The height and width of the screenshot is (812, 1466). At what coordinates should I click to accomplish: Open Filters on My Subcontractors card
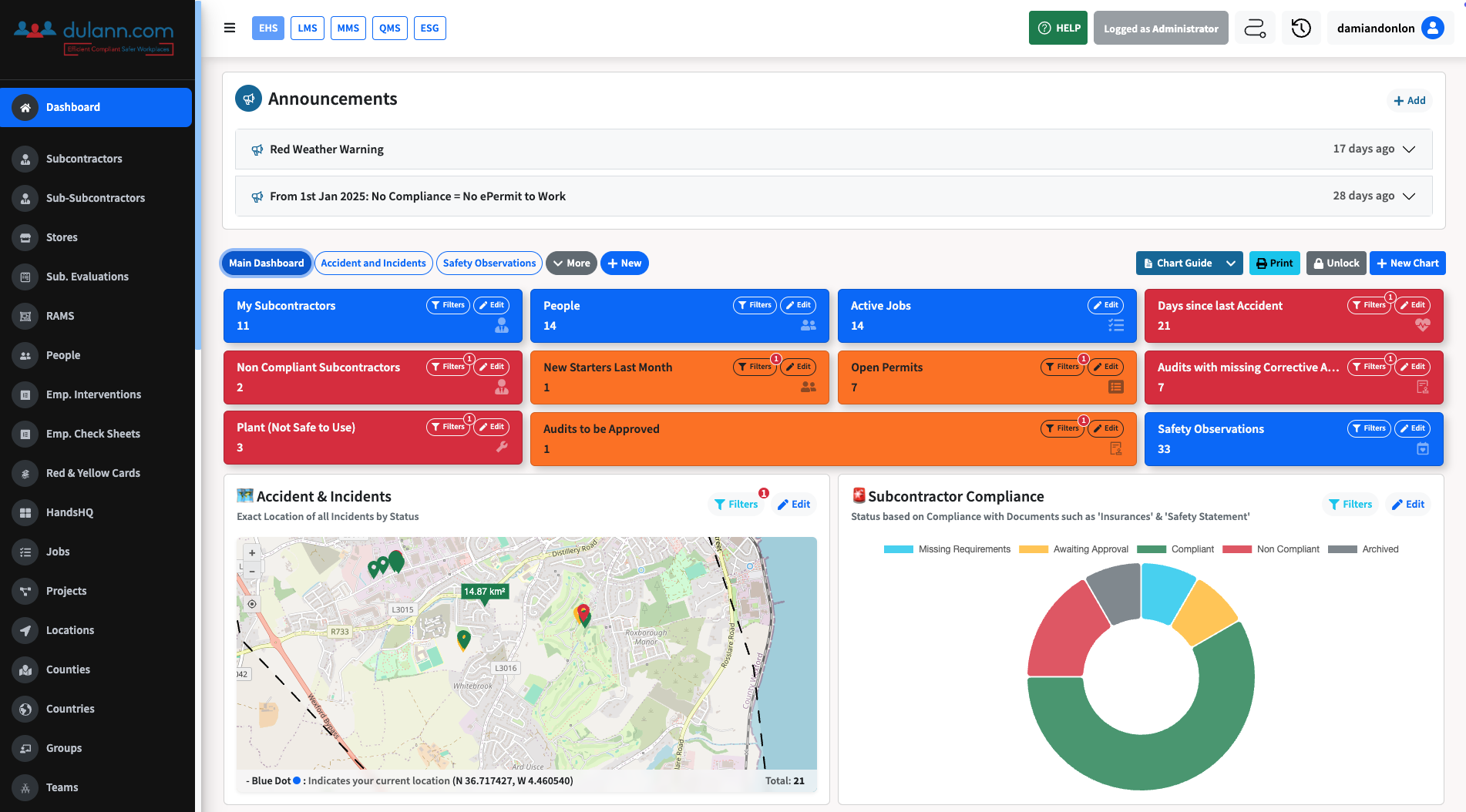(x=448, y=305)
